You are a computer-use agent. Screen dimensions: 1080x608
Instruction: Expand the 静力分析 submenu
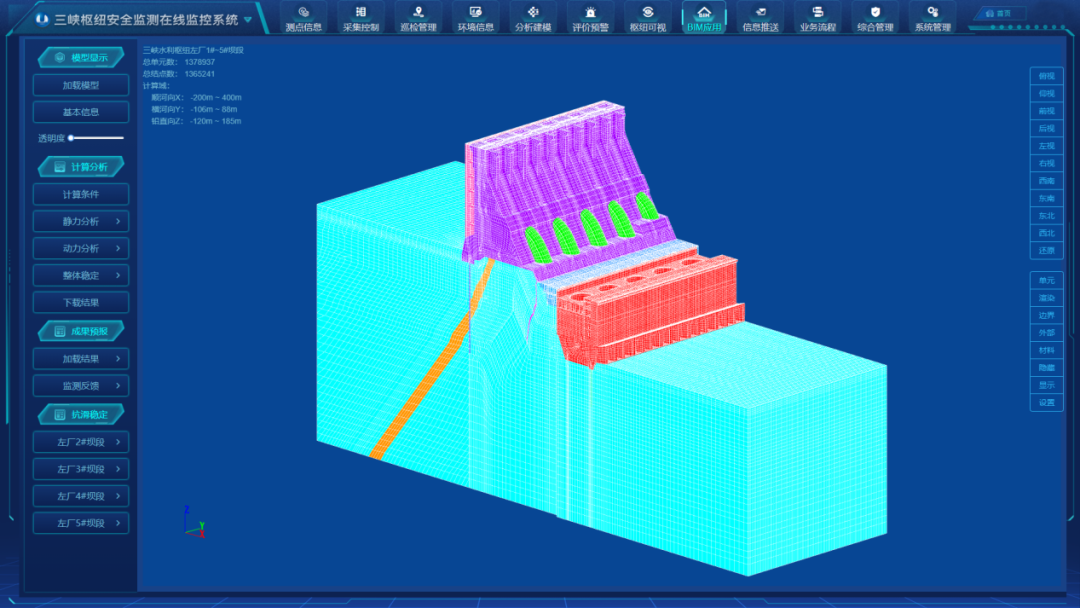click(81, 221)
